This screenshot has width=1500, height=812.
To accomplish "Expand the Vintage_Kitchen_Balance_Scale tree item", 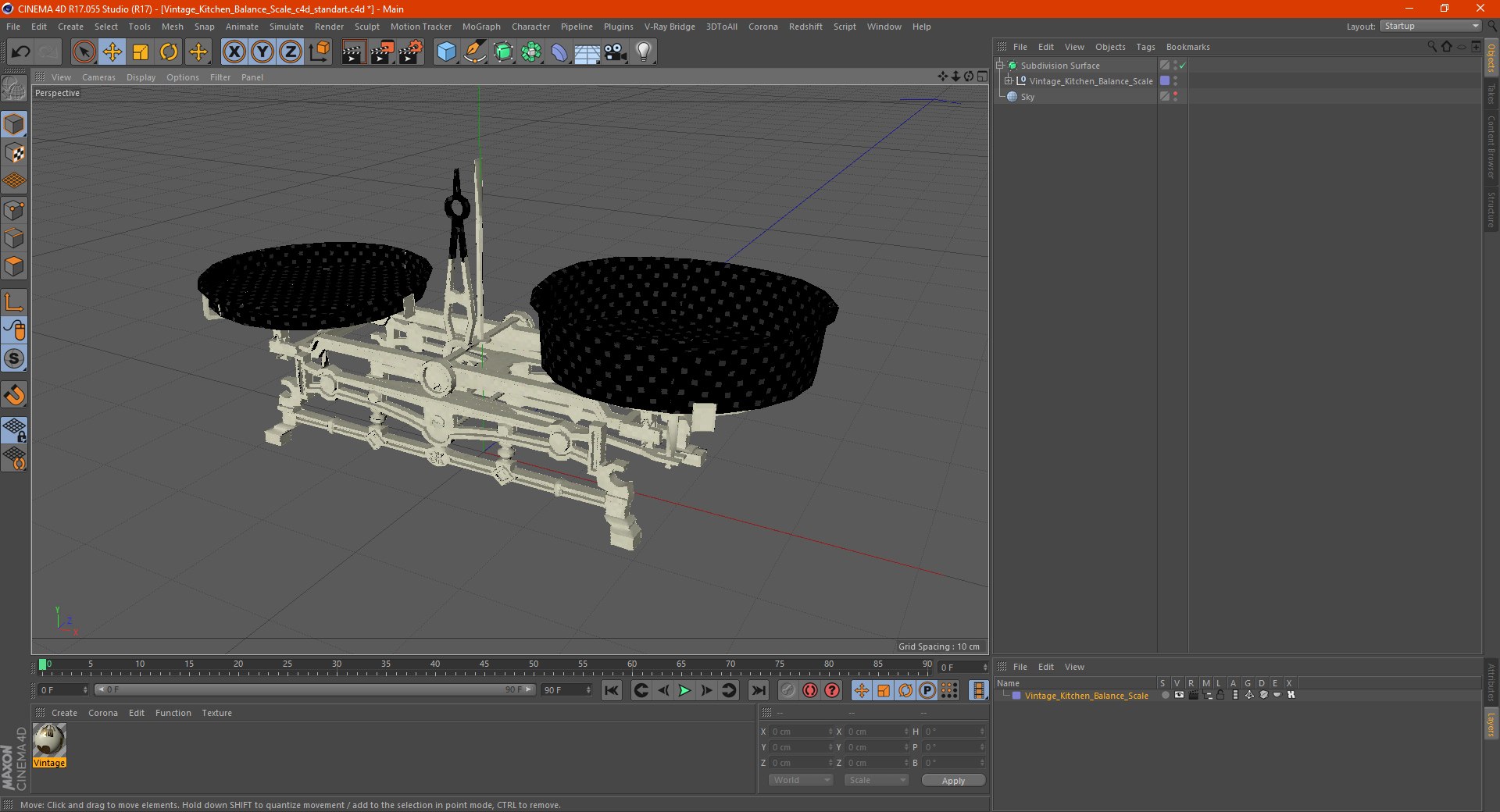I will click(x=1008, y=80).
